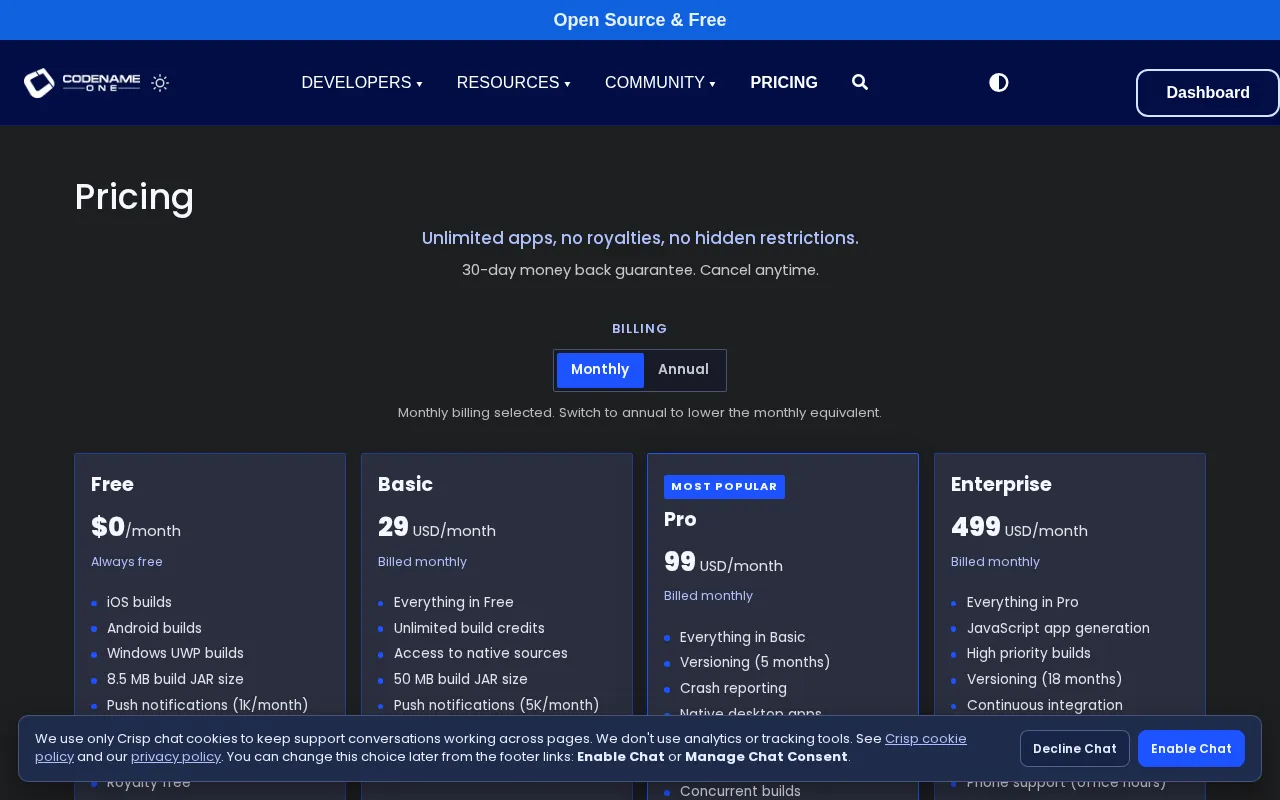The height and width of the screenshot is (800, 1280).
Task: Click '29 USD/month' price
Action: [437, 528]
